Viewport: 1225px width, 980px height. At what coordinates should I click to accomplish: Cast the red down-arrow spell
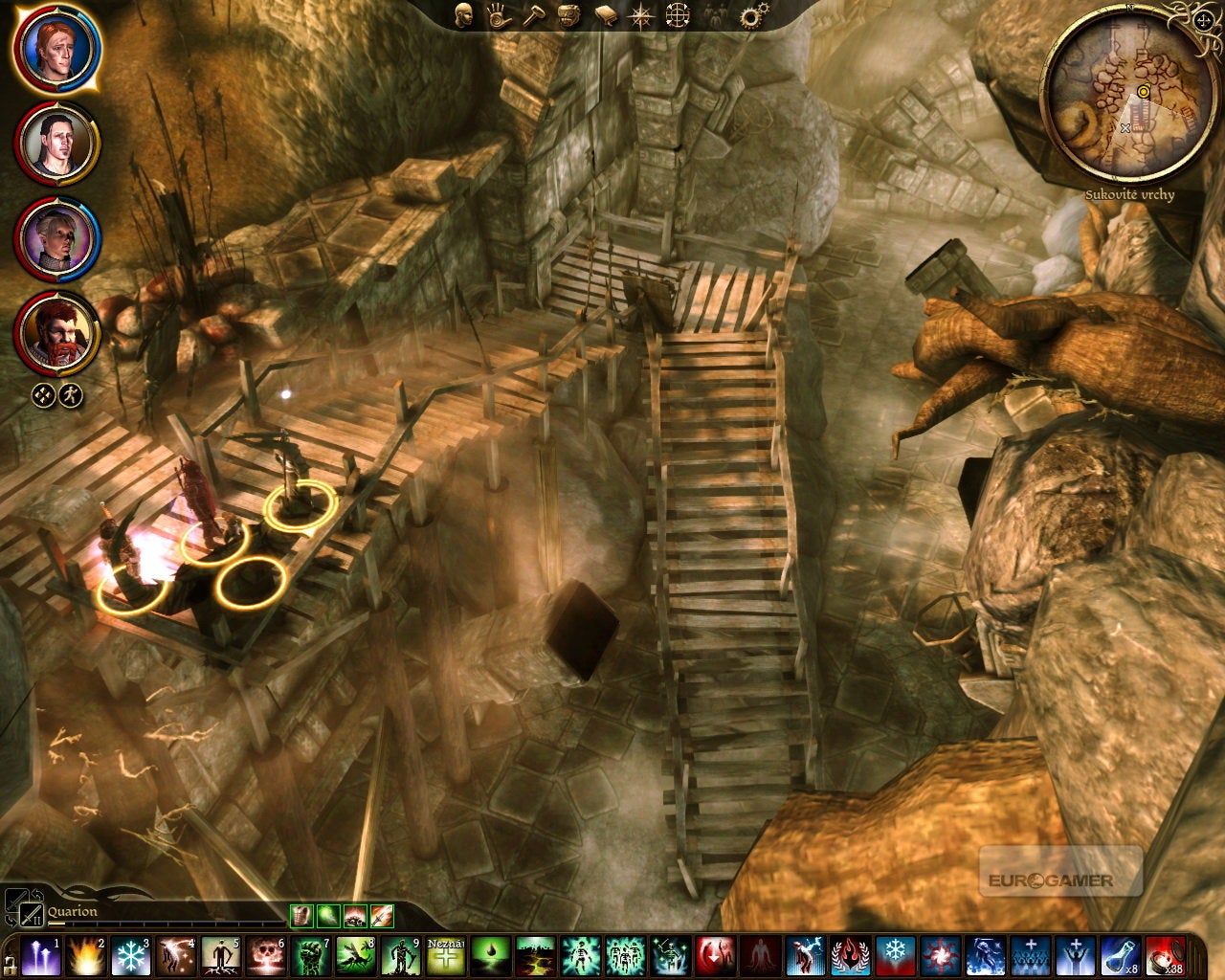tap(716, 956)
